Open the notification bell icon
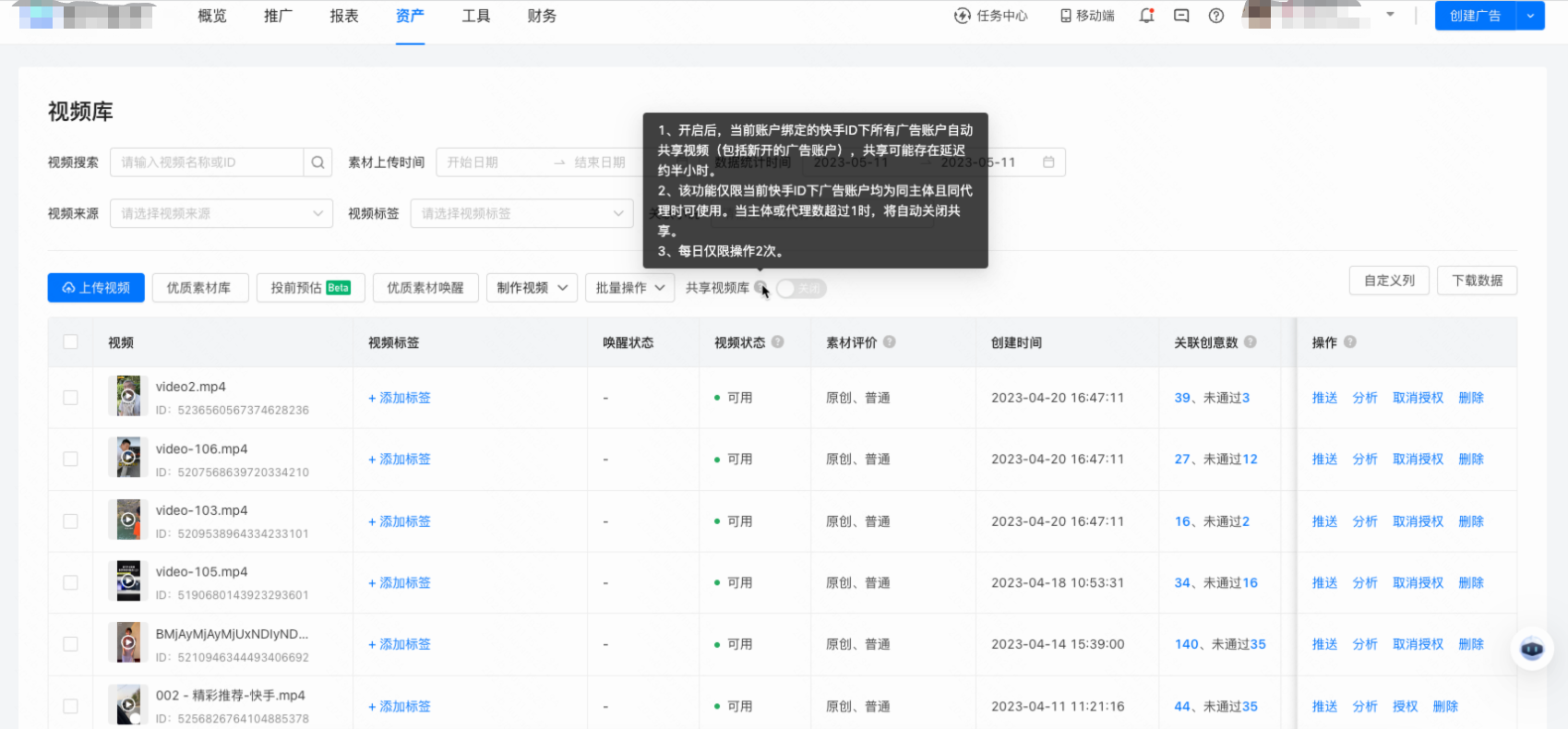Viewport: 1568px width, 729px height. click(1146, 16)
